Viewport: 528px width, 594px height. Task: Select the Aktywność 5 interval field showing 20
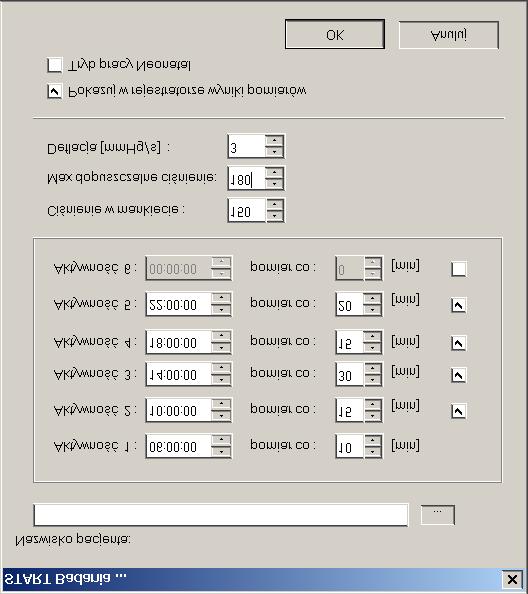349,305
